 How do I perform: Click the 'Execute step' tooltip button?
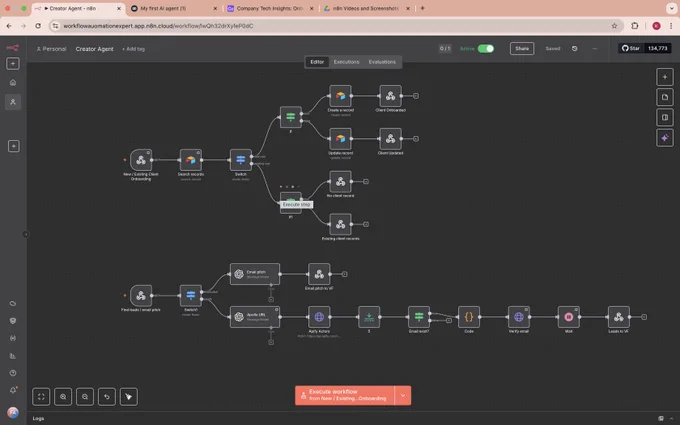297,204
